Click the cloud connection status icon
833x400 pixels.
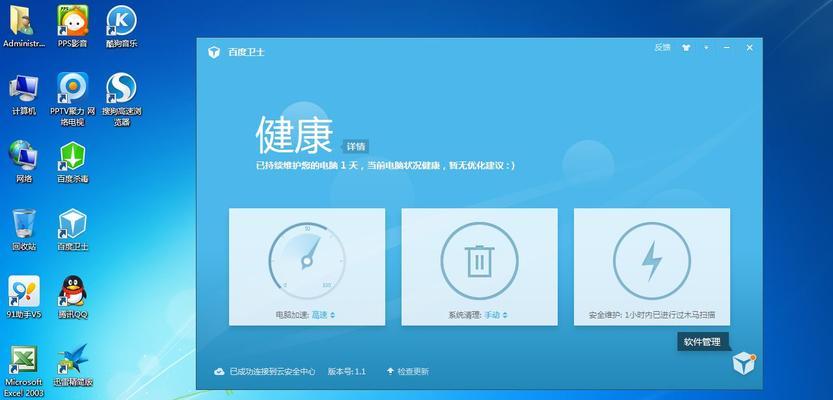[219, 372]
